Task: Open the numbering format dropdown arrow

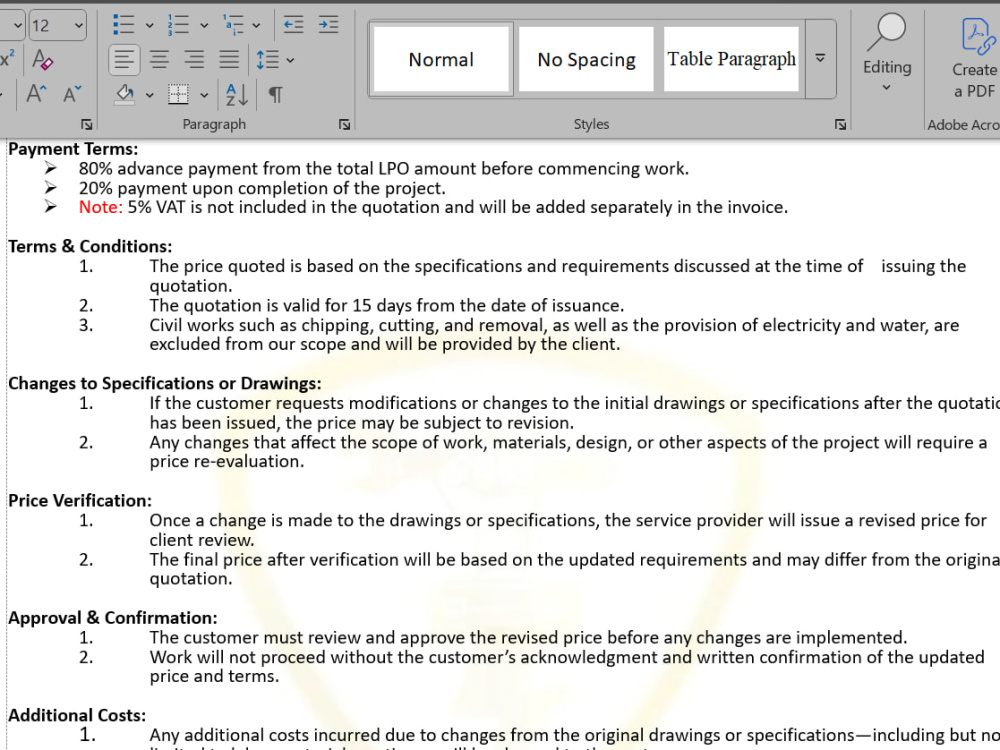Action: (x=204, y=26)
